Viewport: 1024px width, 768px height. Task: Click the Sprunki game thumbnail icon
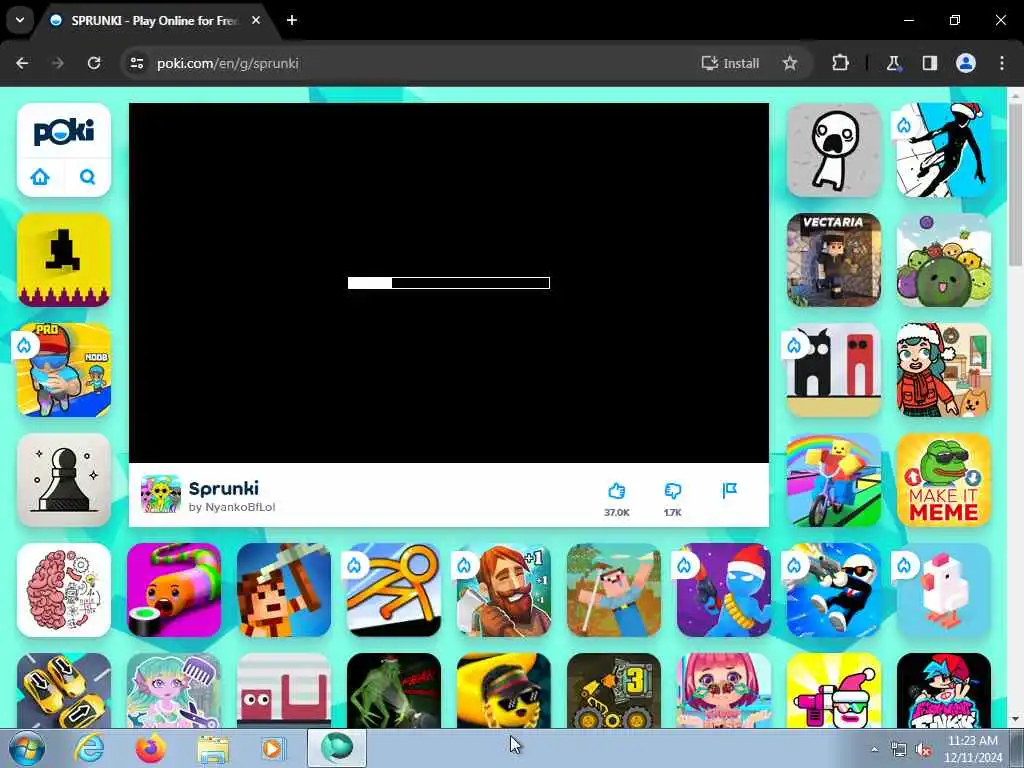click(x=161, y=494)
